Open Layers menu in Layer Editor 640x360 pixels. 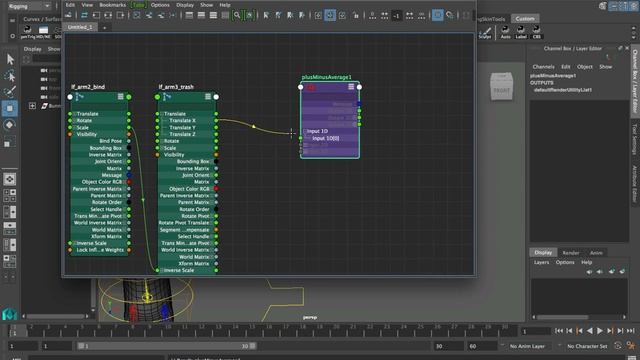point(542,262)
